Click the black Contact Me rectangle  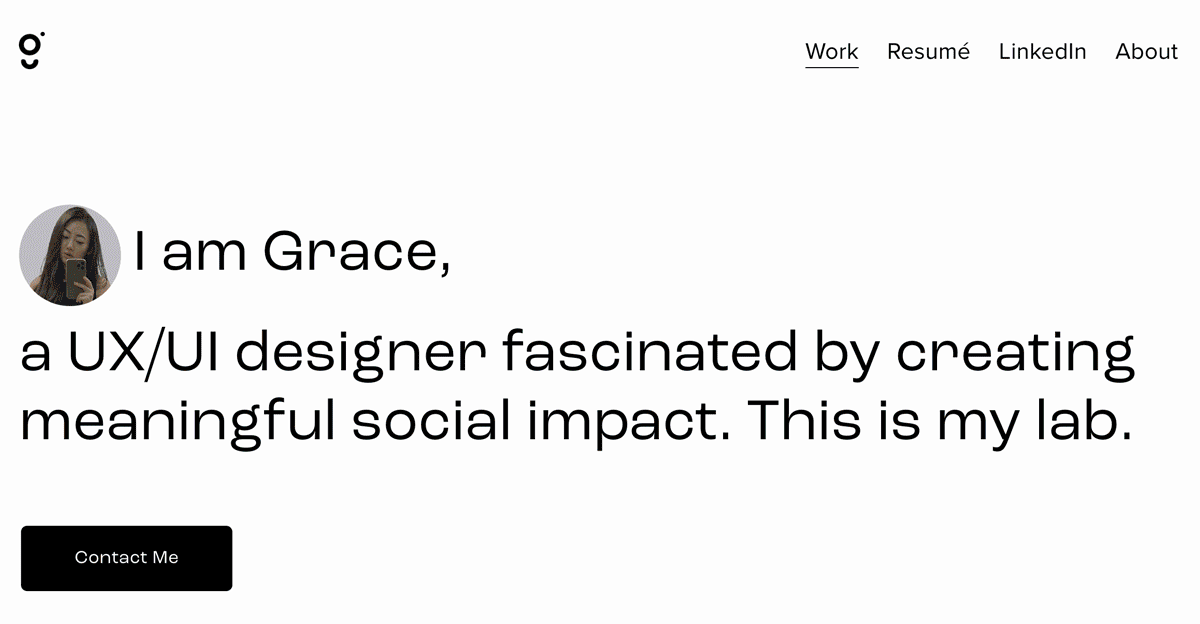(x=126, y=558)
